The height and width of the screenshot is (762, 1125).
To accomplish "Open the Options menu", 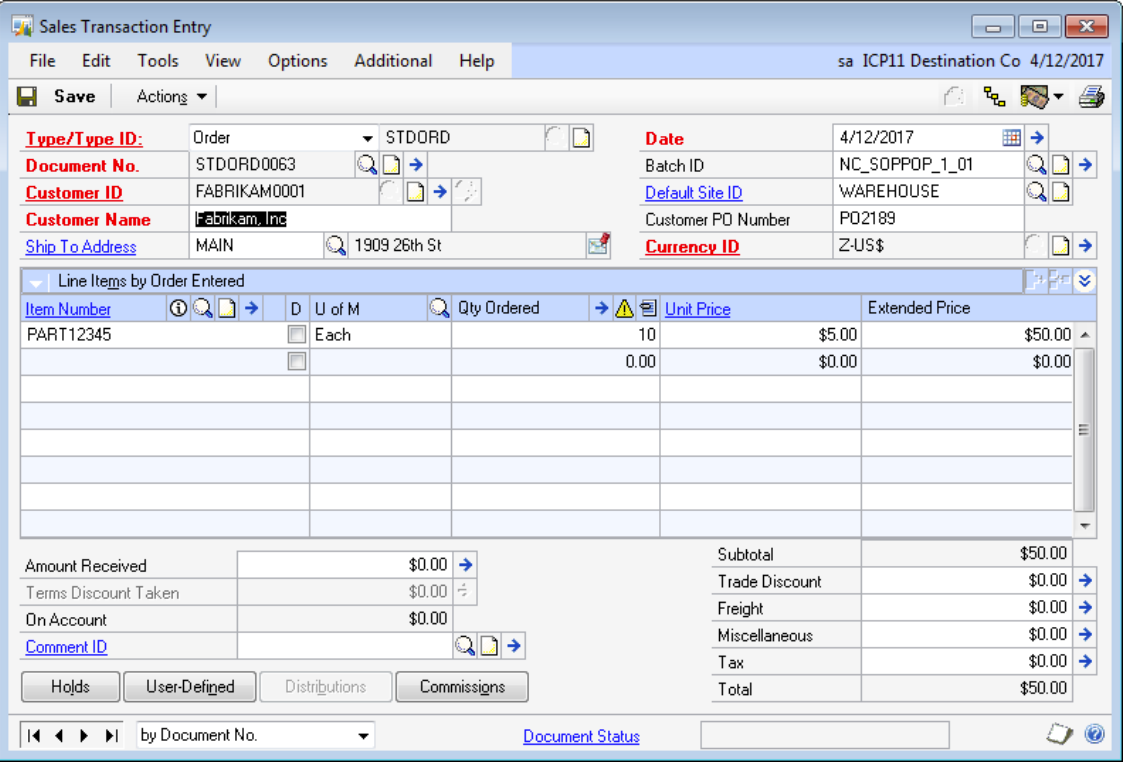I will tap(297, 61).
